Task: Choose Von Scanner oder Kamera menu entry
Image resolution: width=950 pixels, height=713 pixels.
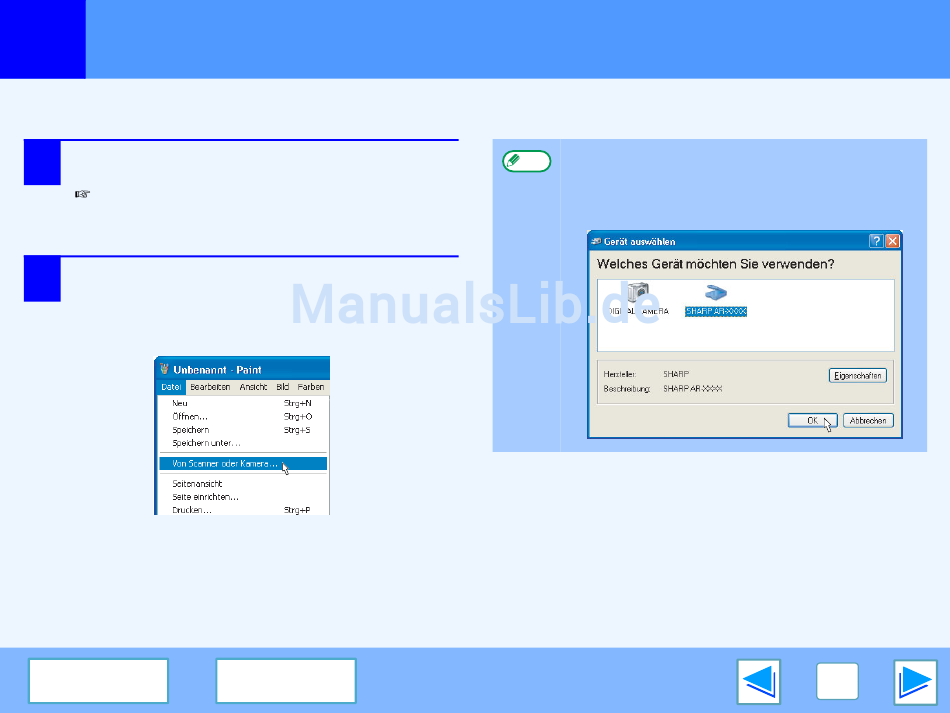Action: coord(225,464)
